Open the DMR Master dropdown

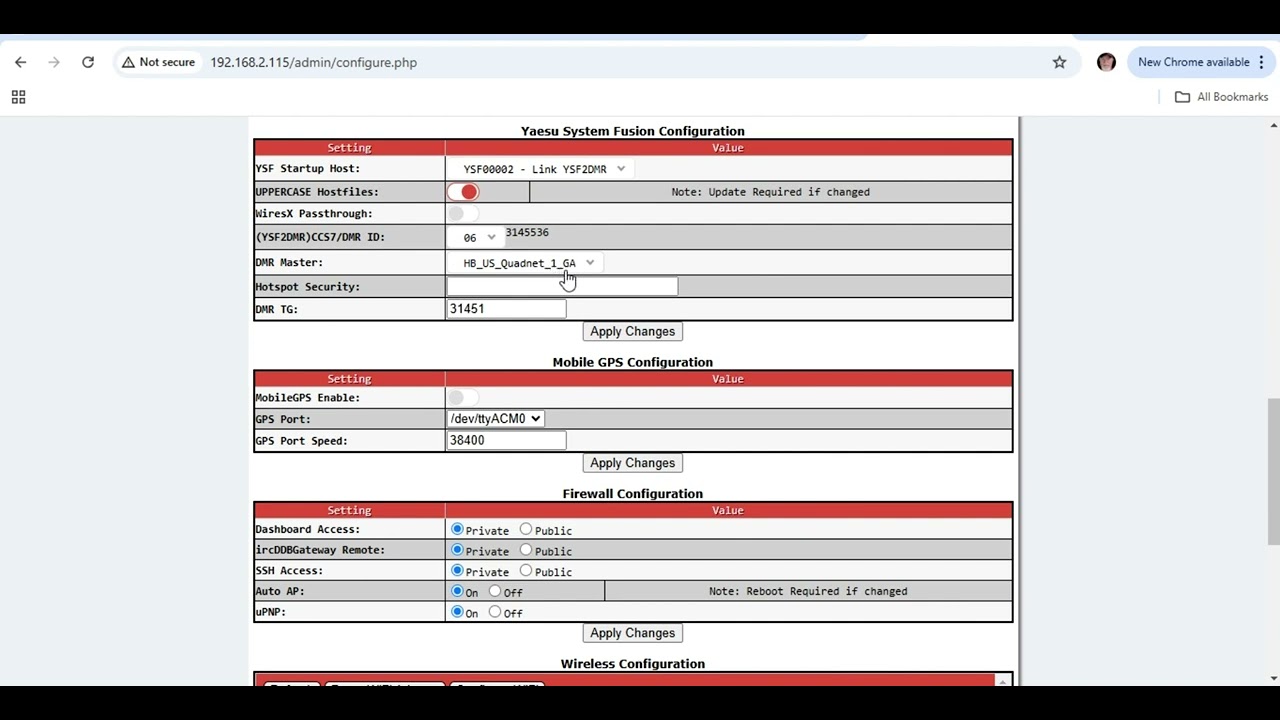pyautogui.click(x=528, y=263)
